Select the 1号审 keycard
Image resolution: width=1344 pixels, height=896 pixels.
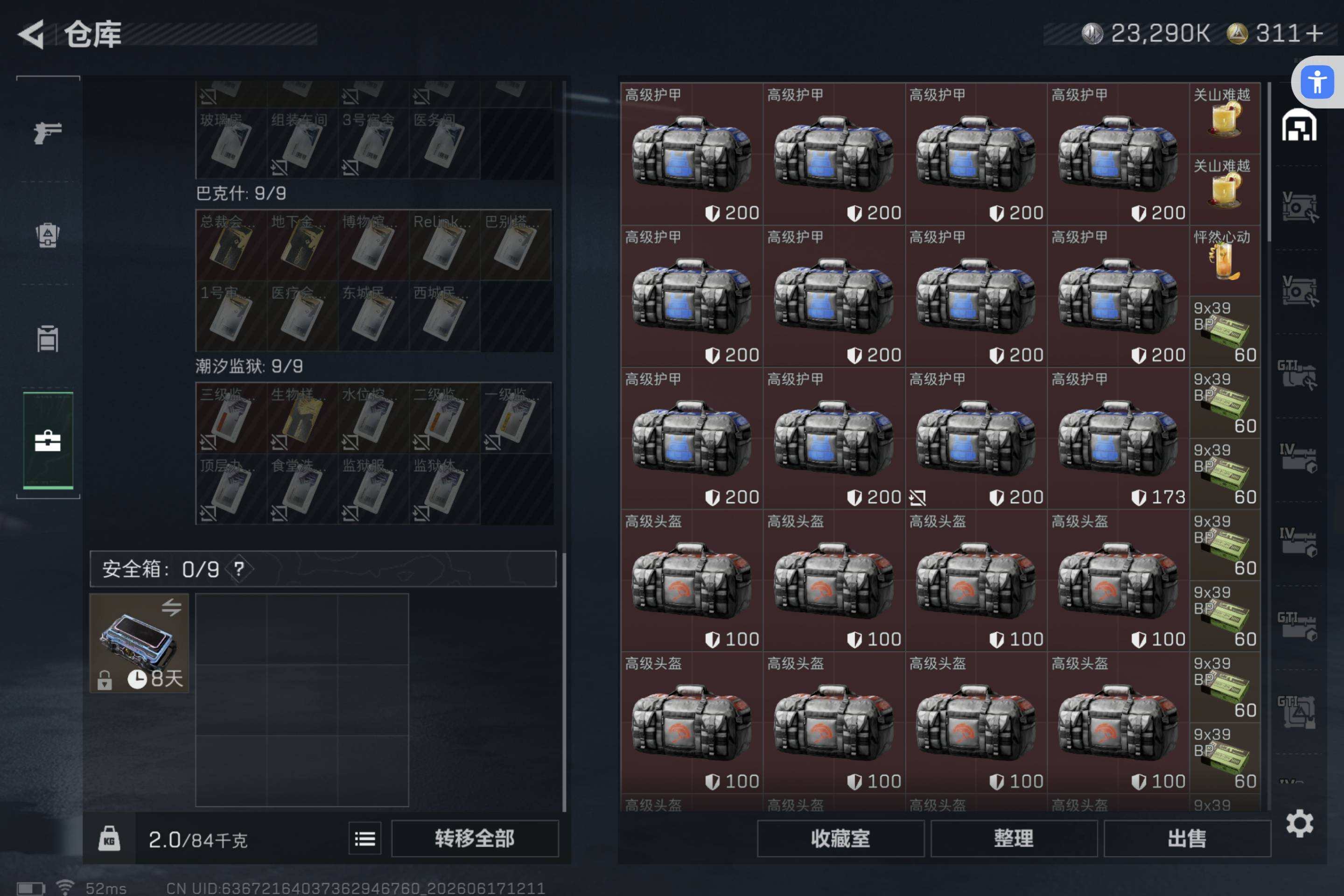(231, 316)
